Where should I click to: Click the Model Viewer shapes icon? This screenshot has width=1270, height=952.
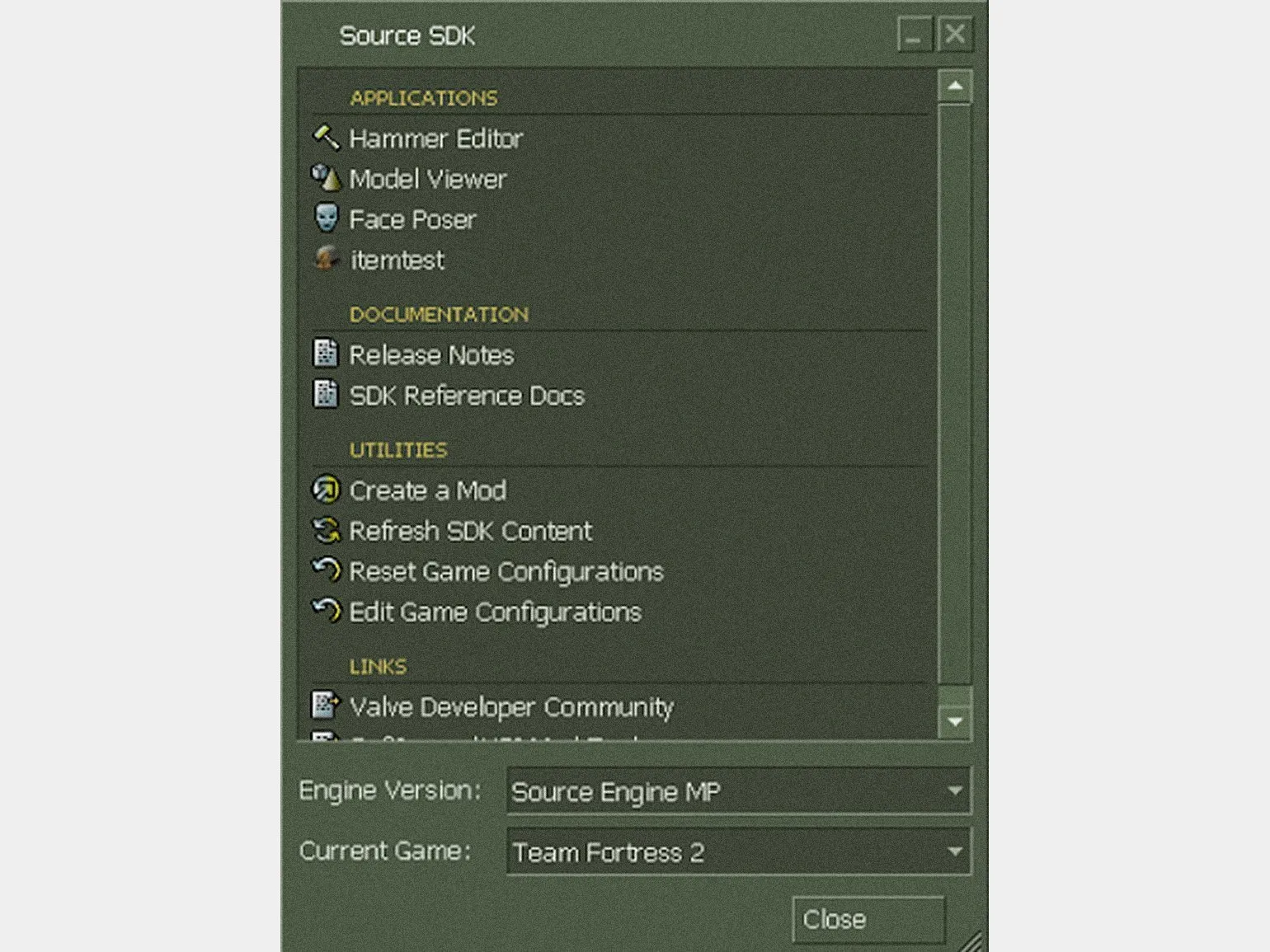pyautogui.click(x=326, y=178)
